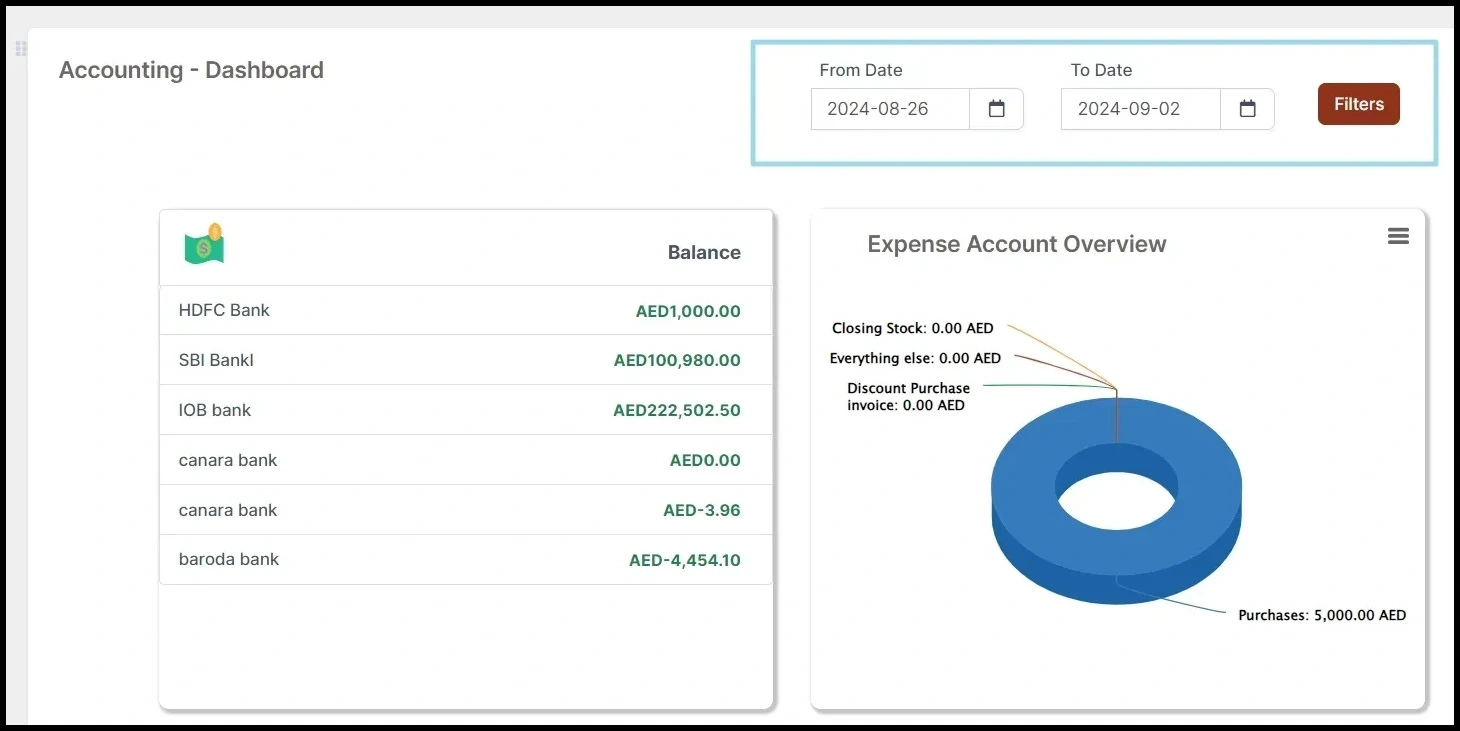Open the To Date calendar picker icon
The width and height of the screenshot is (1460, 731).
pyautogui.click(x=1247, y=109)
